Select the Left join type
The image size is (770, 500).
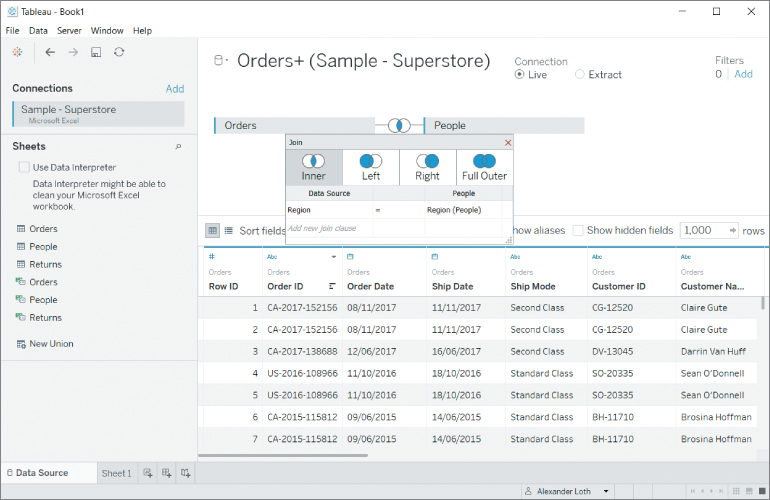tap(371, 167)
